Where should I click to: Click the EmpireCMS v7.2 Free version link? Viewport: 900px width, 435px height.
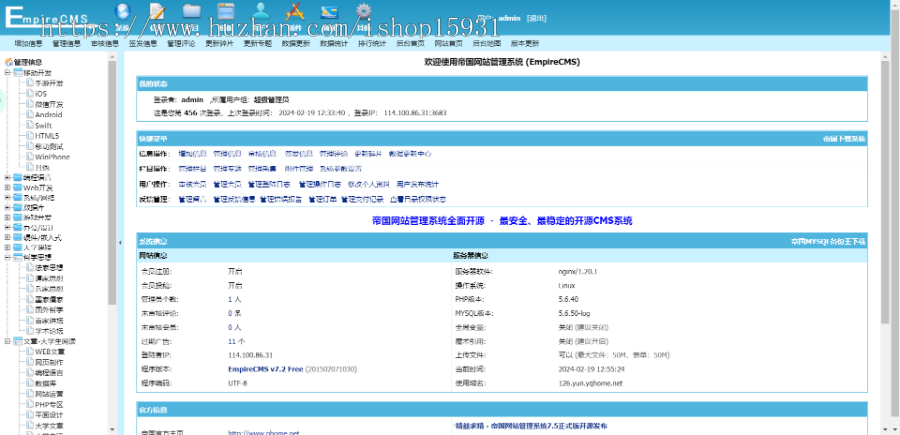tap(265, 369)
